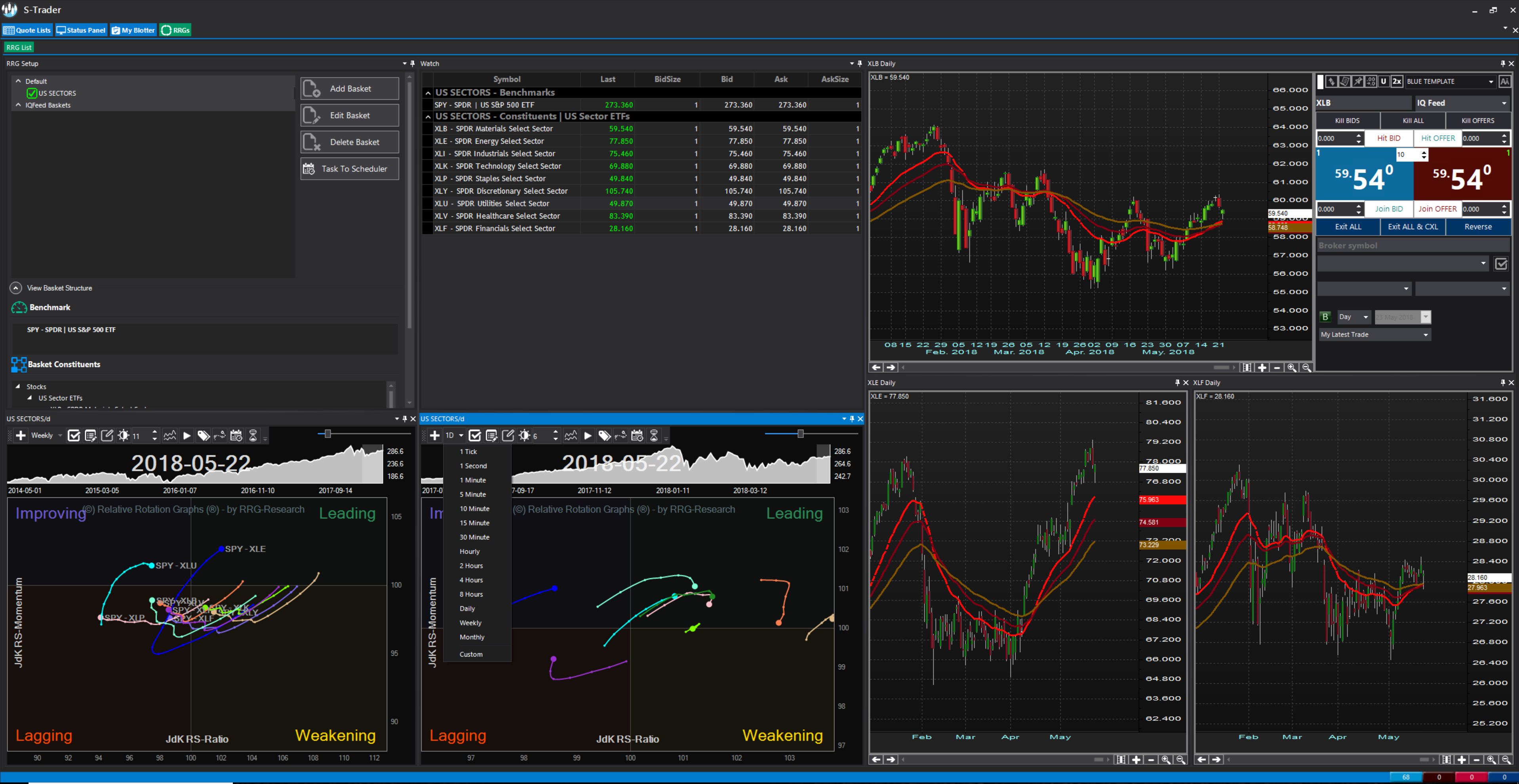Click the Delete Basket button
Screen dimensions: 1519x784
pos(350,142)
